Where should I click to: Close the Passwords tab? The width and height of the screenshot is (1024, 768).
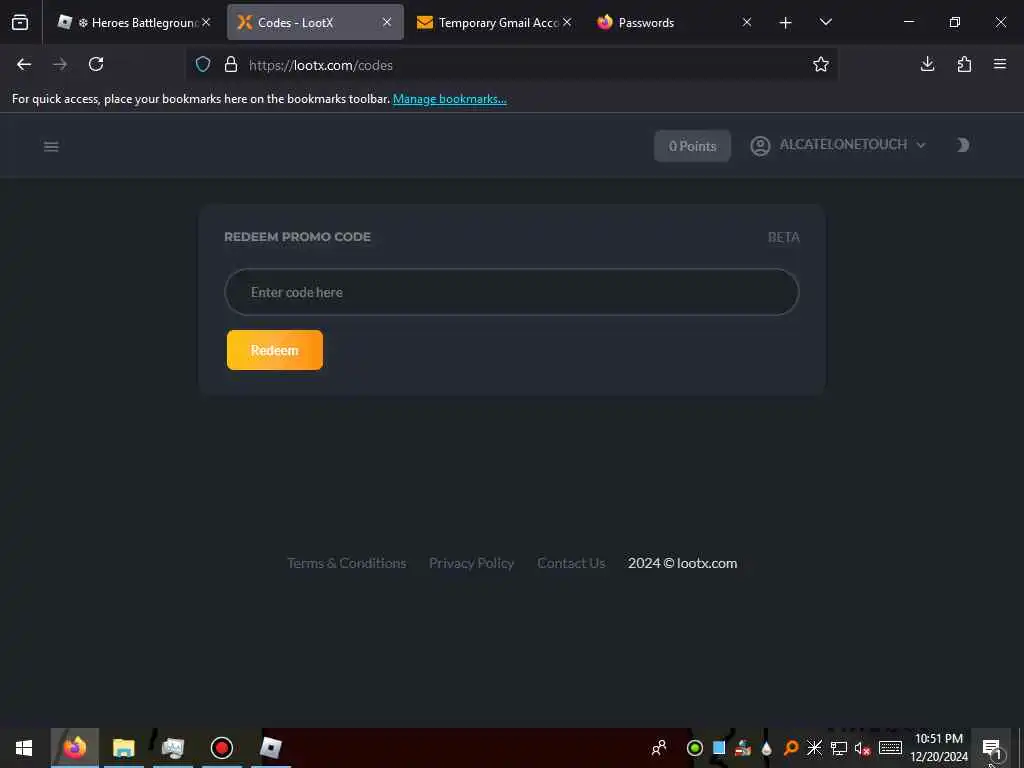pyautogui.click(x=746, y=22)
